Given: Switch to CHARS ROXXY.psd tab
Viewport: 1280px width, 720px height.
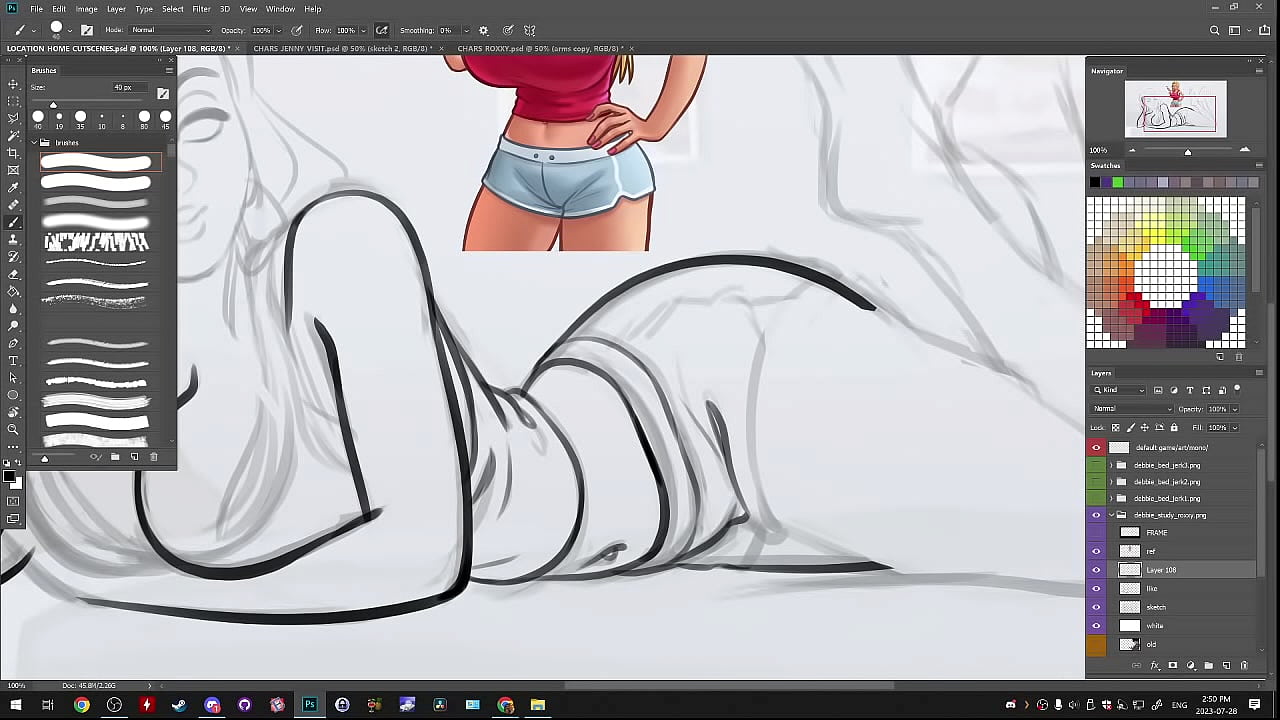Looking at the screenshot, I should coord(538,48).
